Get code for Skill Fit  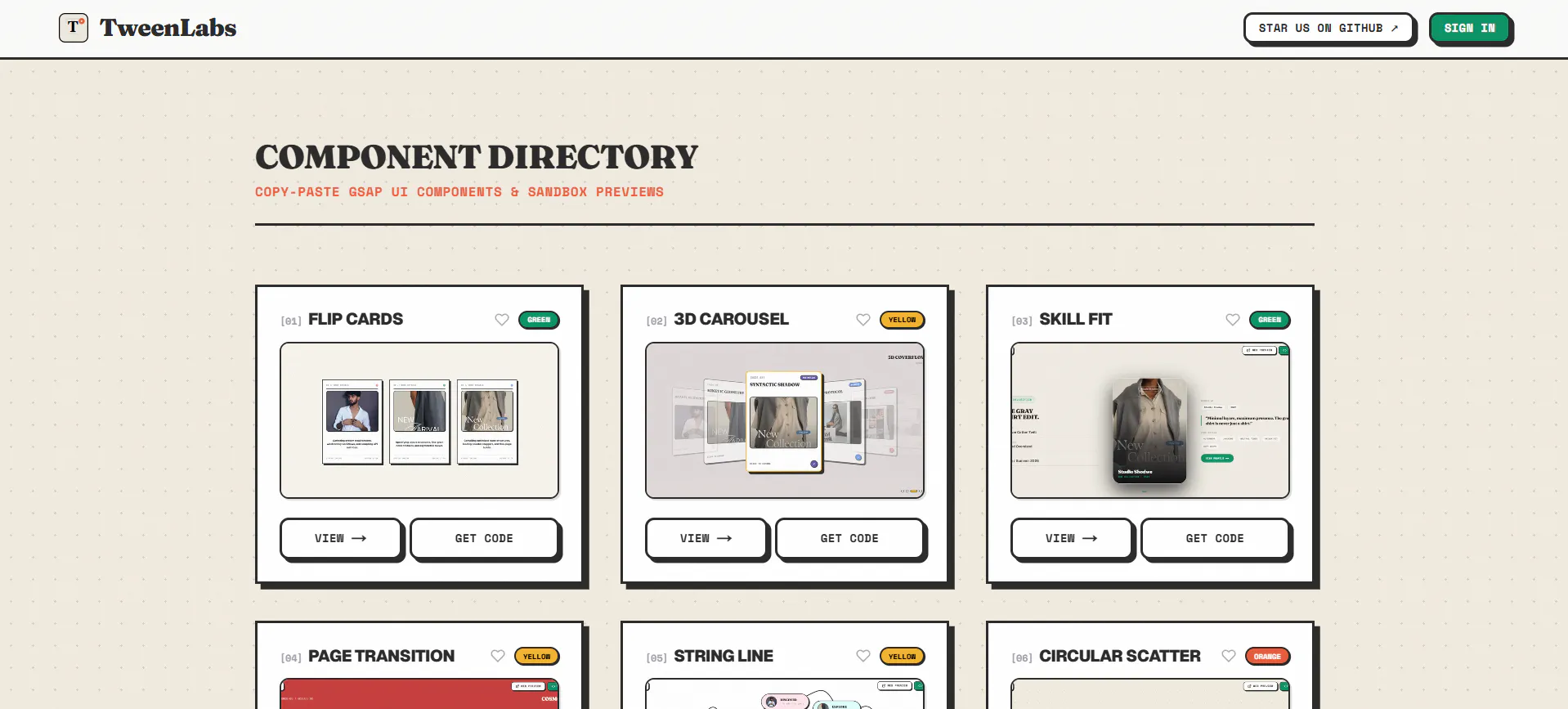[x=1215, y=538]
